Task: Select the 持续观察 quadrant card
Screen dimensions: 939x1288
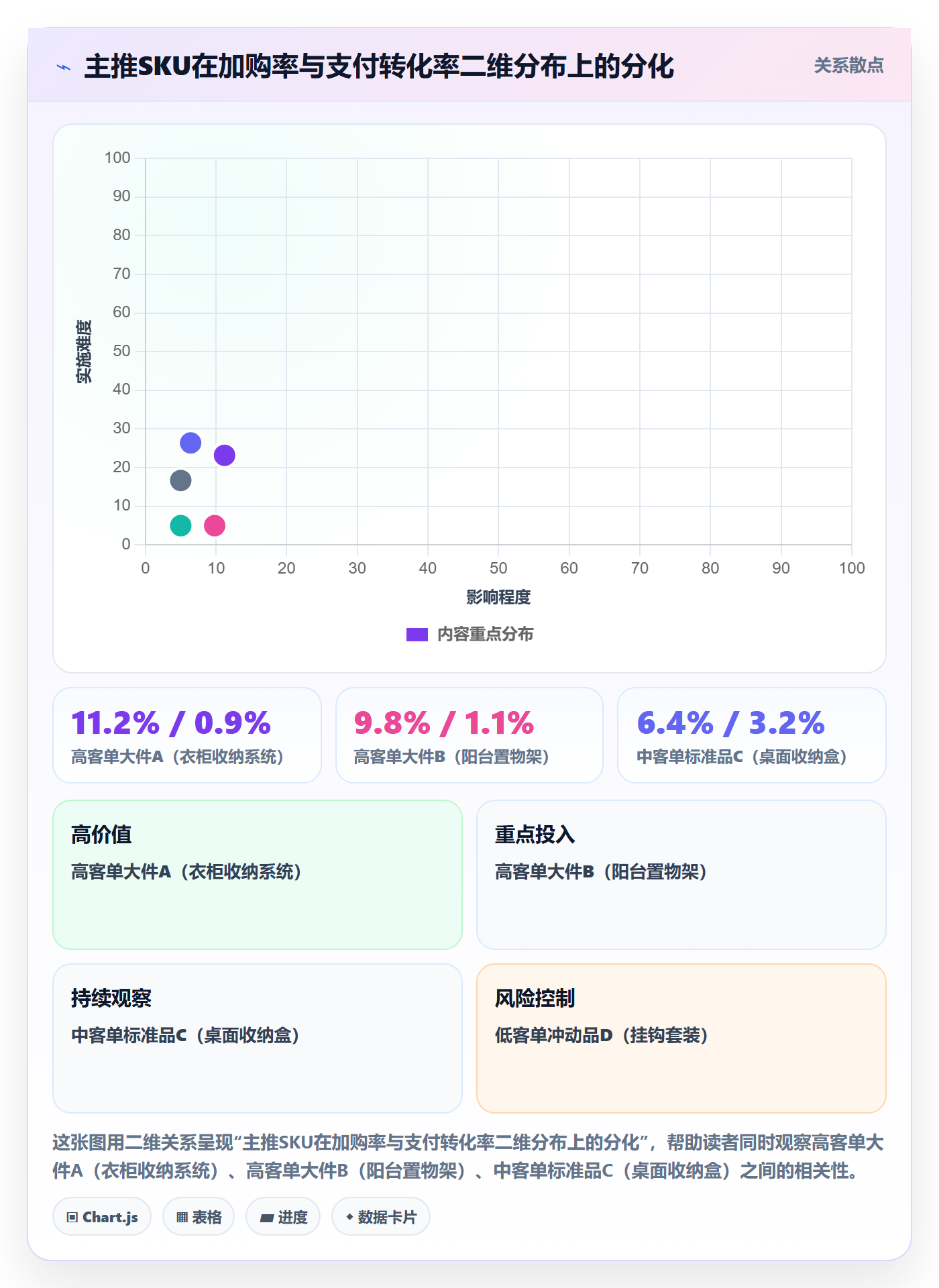Action: coord(258,1038)
